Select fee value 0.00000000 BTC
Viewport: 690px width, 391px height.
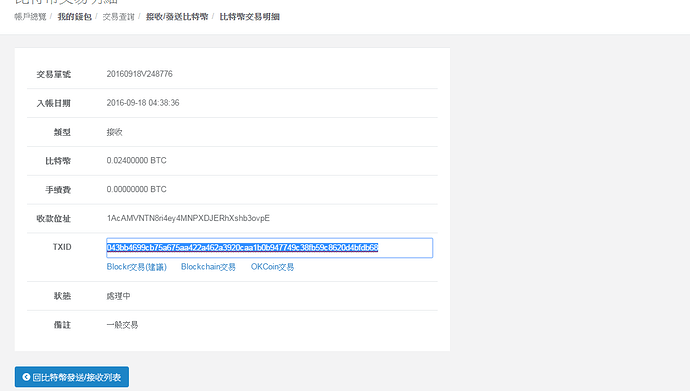tap(136, 190)
